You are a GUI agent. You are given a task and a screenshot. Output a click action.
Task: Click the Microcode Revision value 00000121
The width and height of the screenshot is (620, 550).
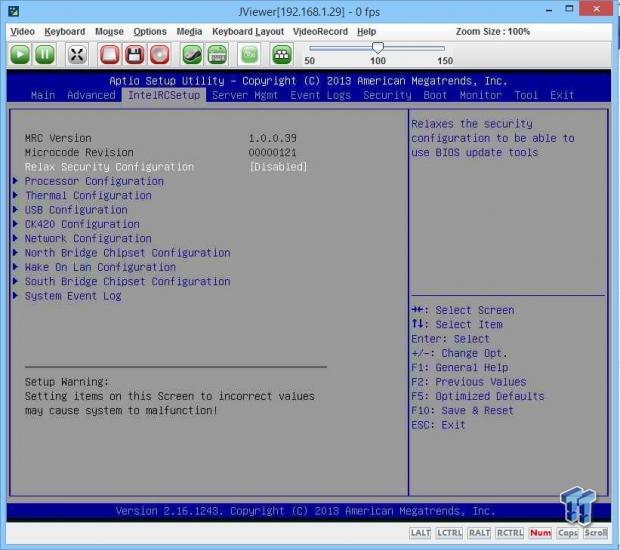[272, 152]
